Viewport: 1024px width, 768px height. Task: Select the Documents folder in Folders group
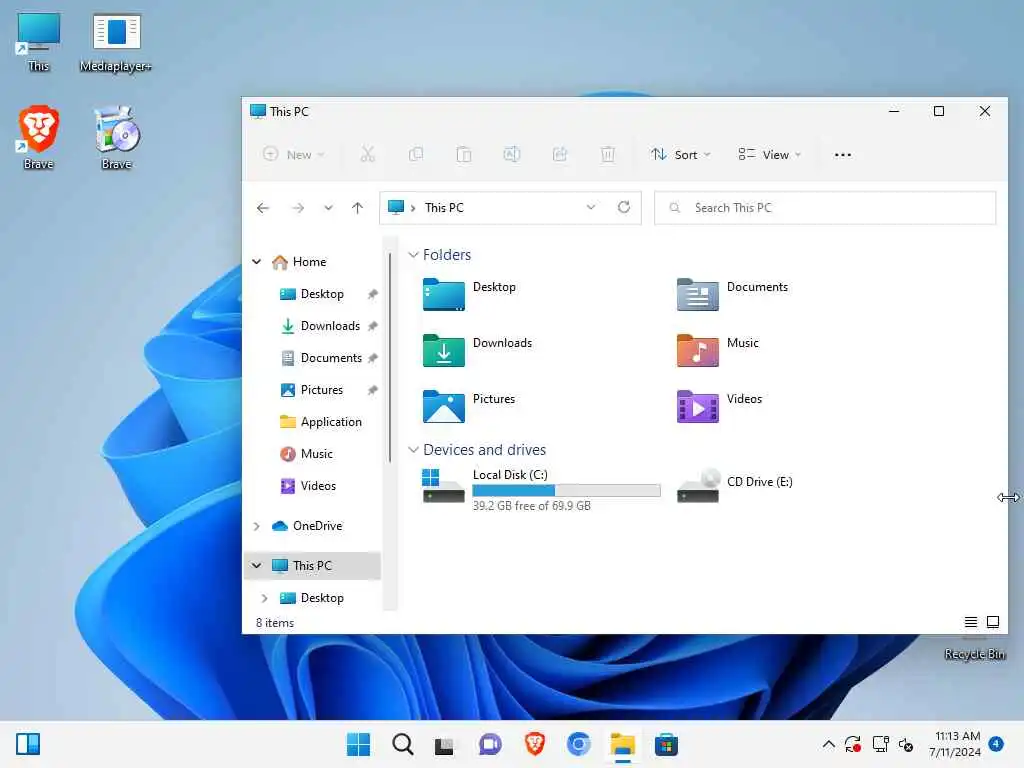pos(733,295)
